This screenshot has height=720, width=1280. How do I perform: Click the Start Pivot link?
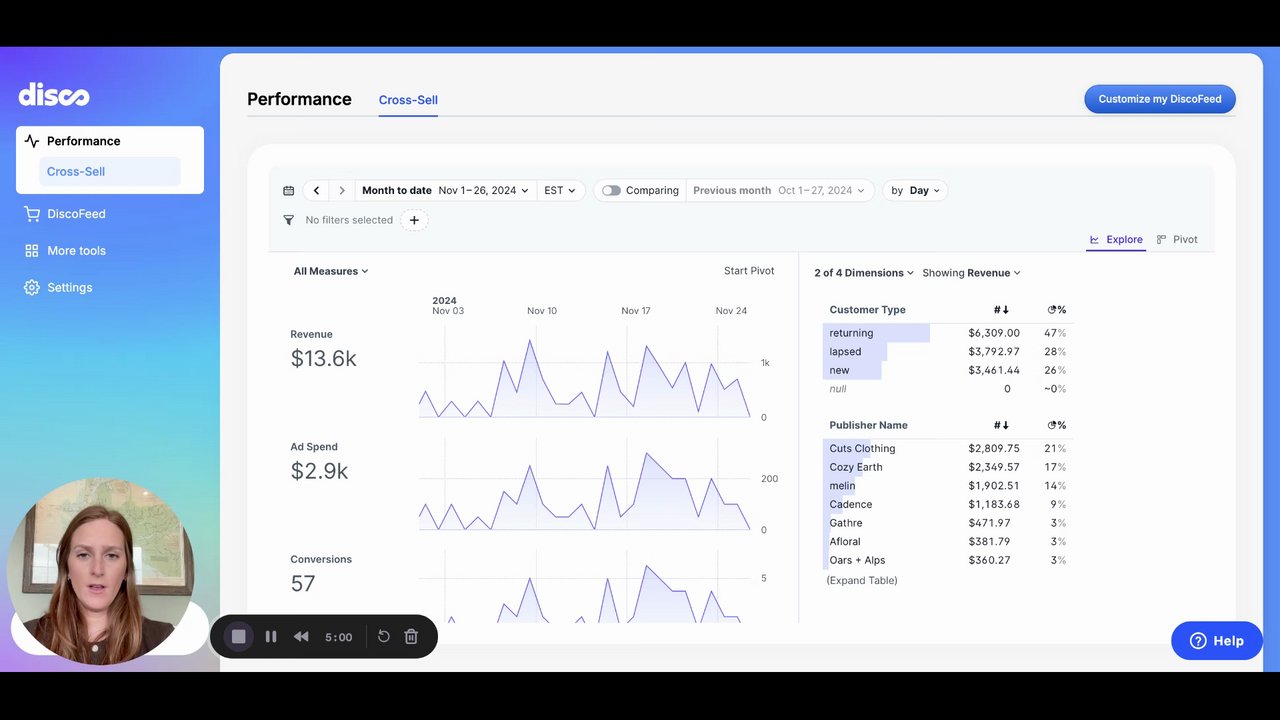click(x=749, y=271)
